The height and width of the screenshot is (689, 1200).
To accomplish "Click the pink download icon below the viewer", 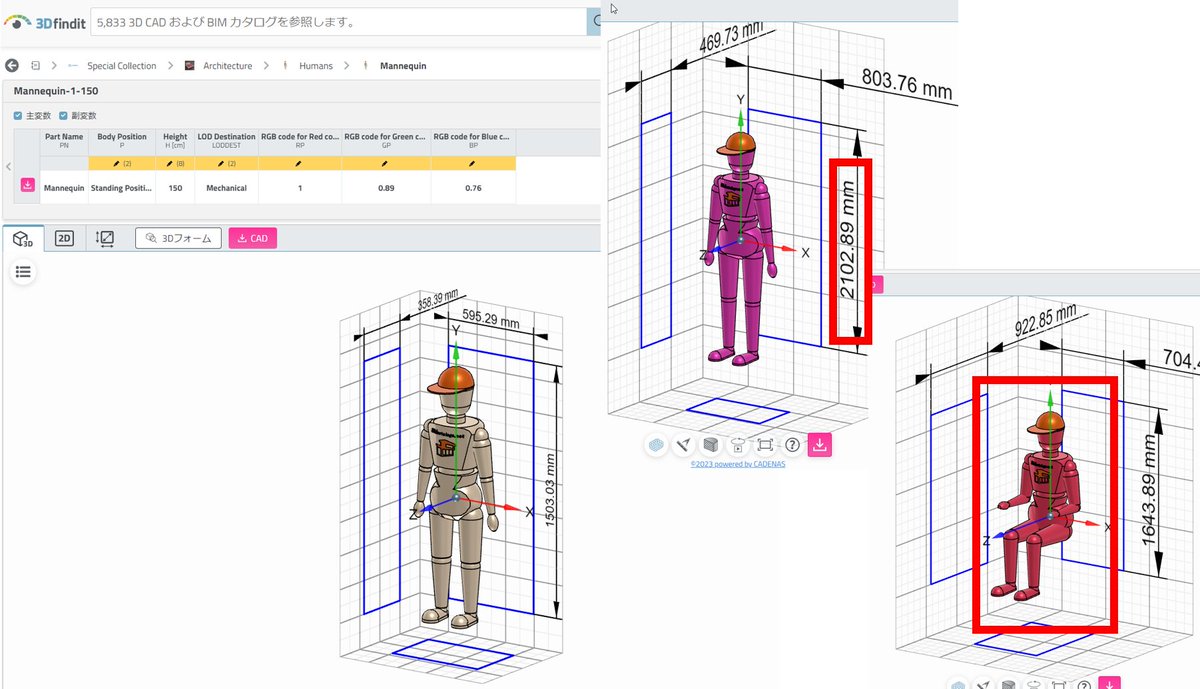I will [x=820, y=444].
